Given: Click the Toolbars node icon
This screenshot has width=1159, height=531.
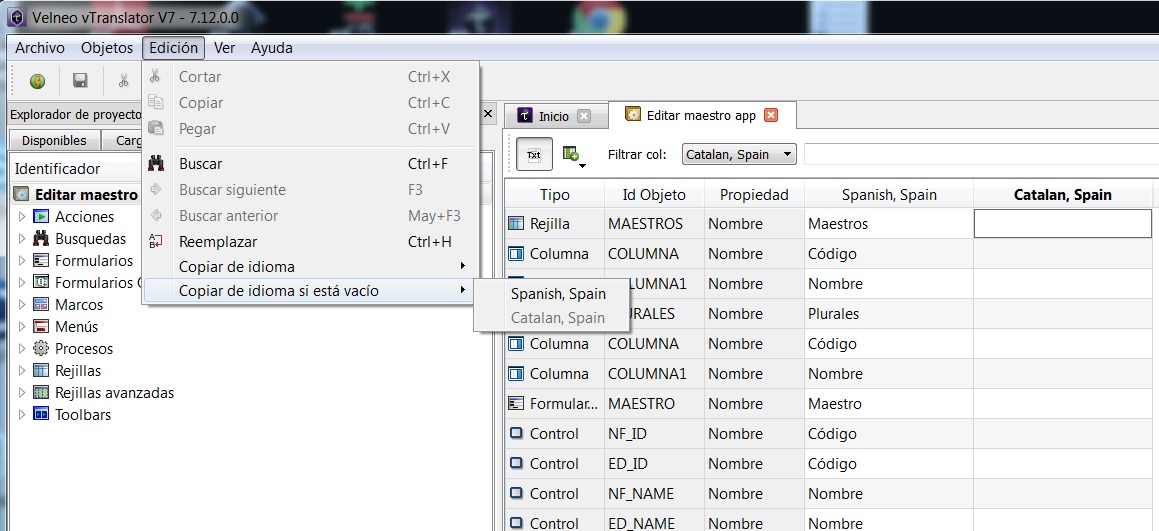Looking at the screenshot, I should 41,414.
